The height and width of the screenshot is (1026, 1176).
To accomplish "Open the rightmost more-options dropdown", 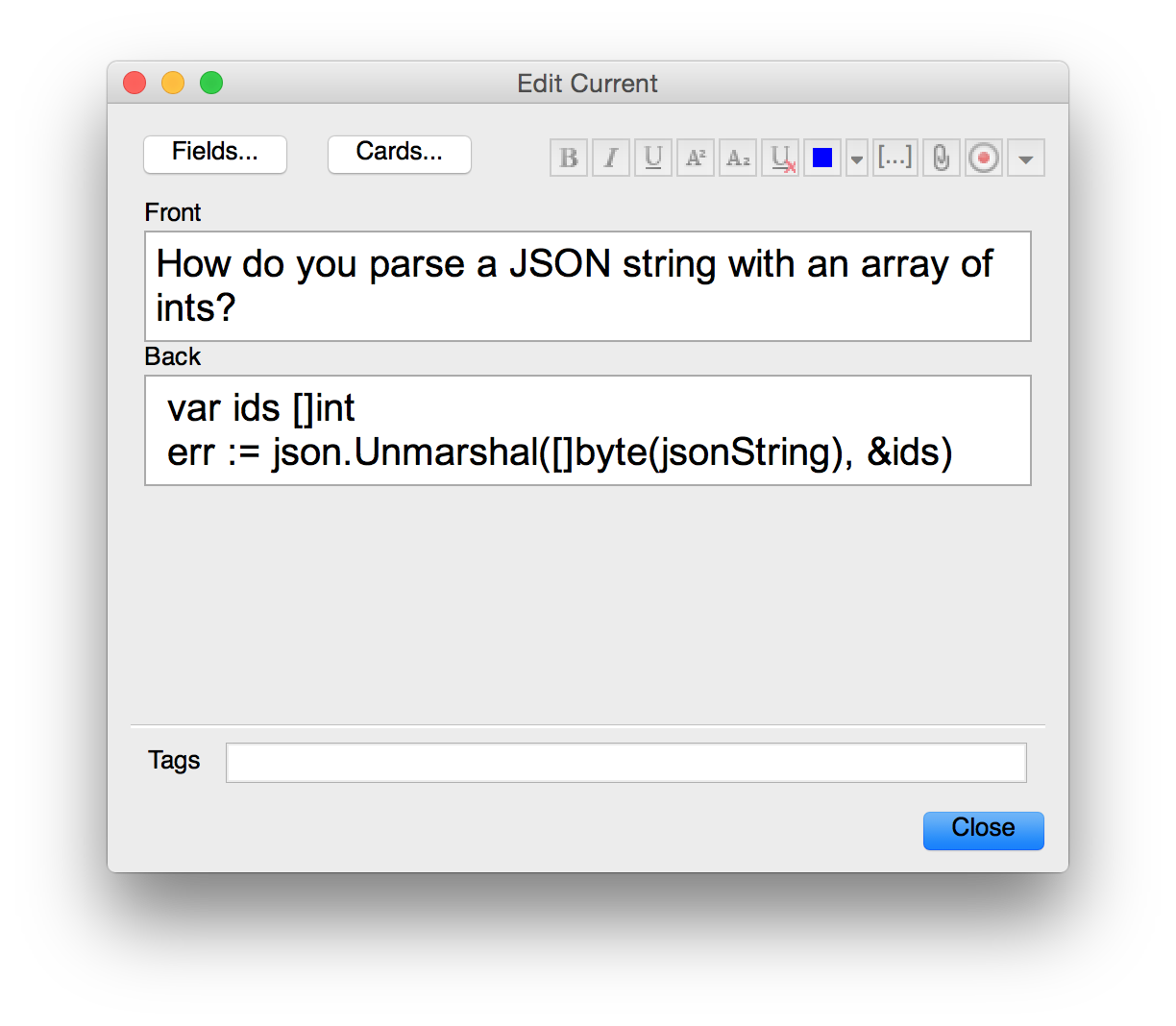I will point(1025,158).
